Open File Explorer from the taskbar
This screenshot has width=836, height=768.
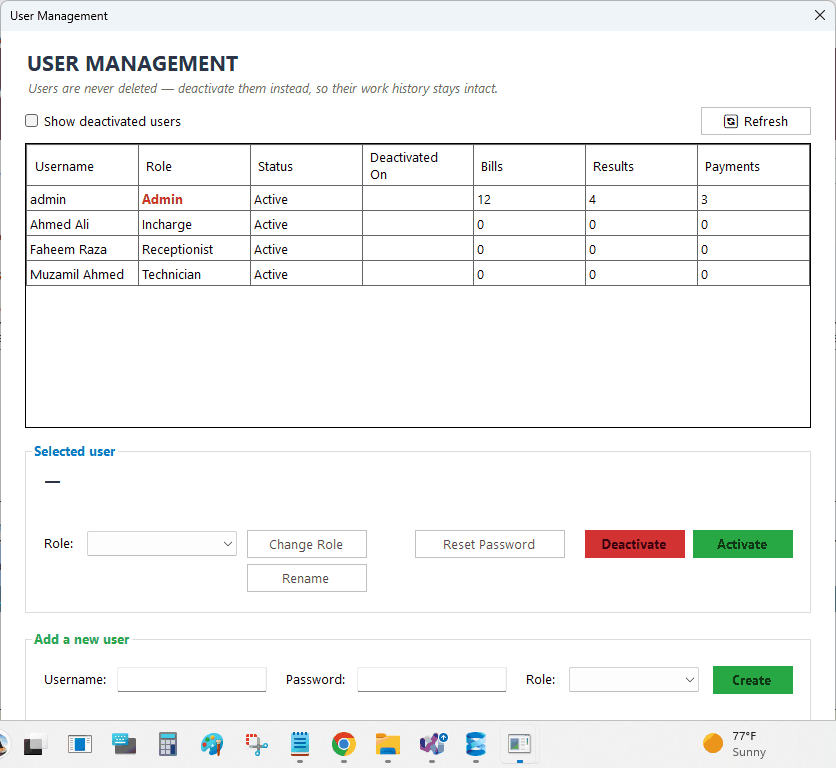(388, 744)
